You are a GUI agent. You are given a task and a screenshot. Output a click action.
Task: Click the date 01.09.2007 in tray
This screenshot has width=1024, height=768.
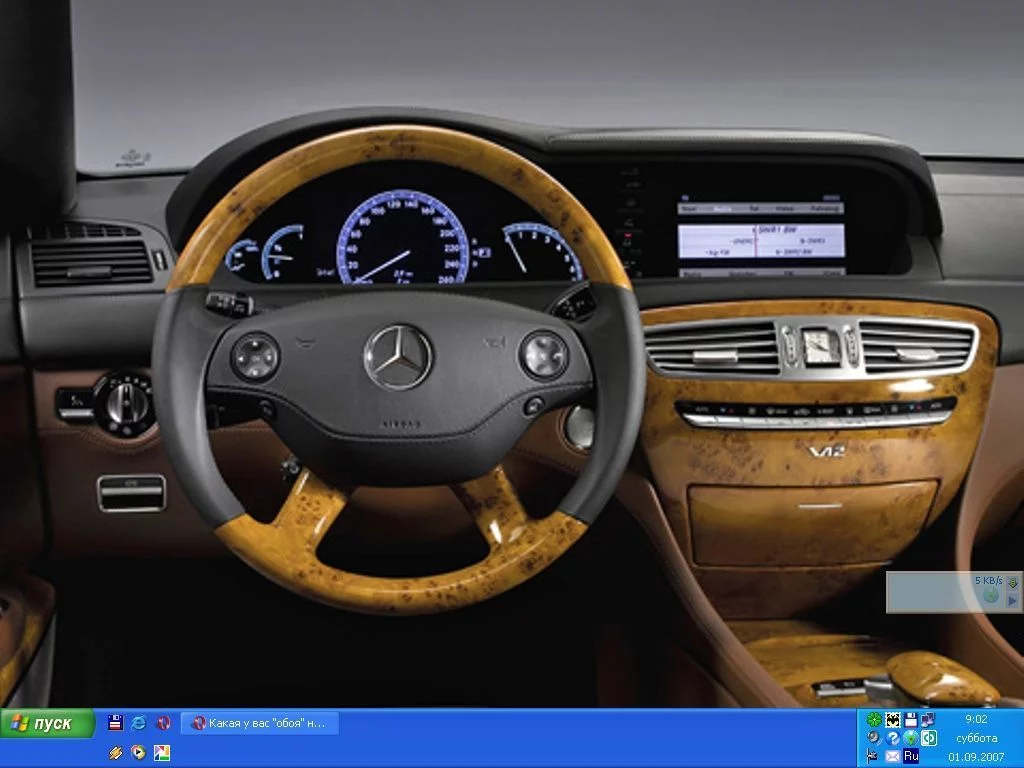(x=976, y=757)
